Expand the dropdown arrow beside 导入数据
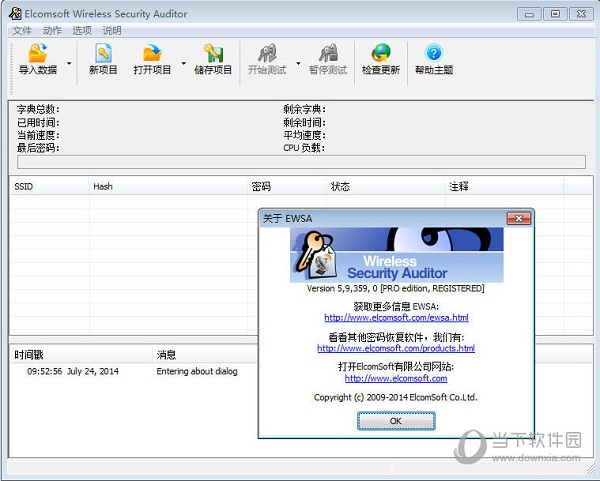The image size is (600, 481). point(69,63)
